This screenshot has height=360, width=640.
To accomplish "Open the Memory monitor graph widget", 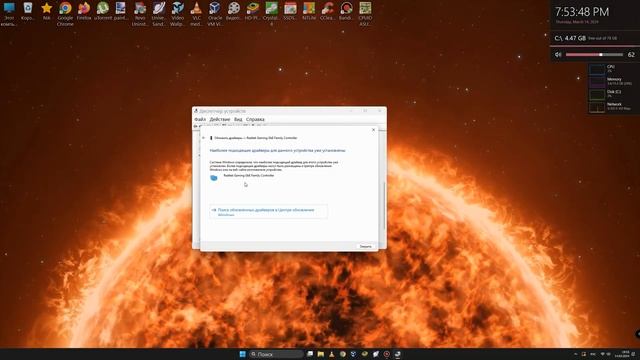I will click(x=597, y=82).
